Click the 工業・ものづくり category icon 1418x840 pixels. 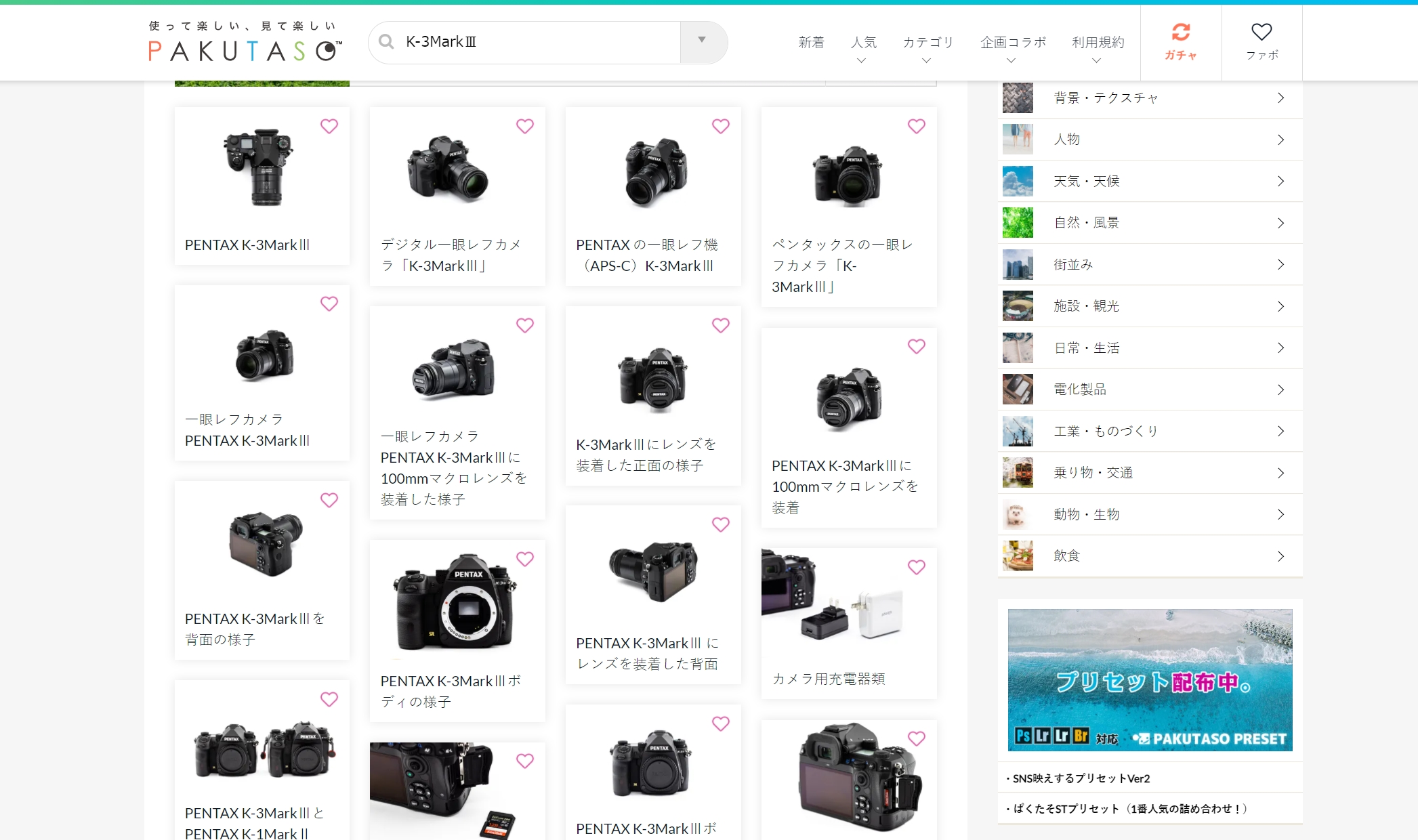pos(1018,431)
